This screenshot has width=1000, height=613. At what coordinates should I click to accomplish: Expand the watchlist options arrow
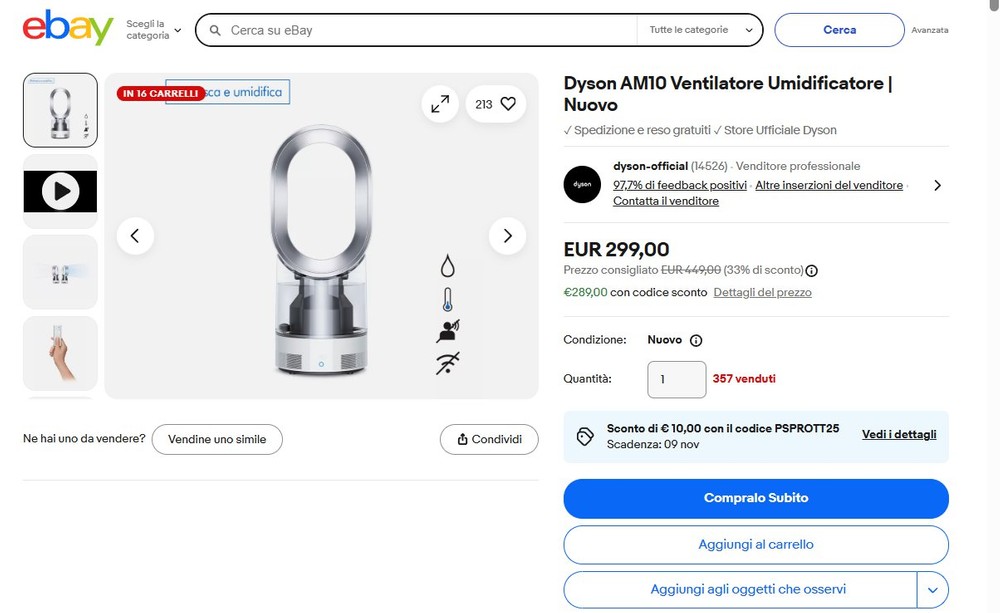[x=933, y=590]
